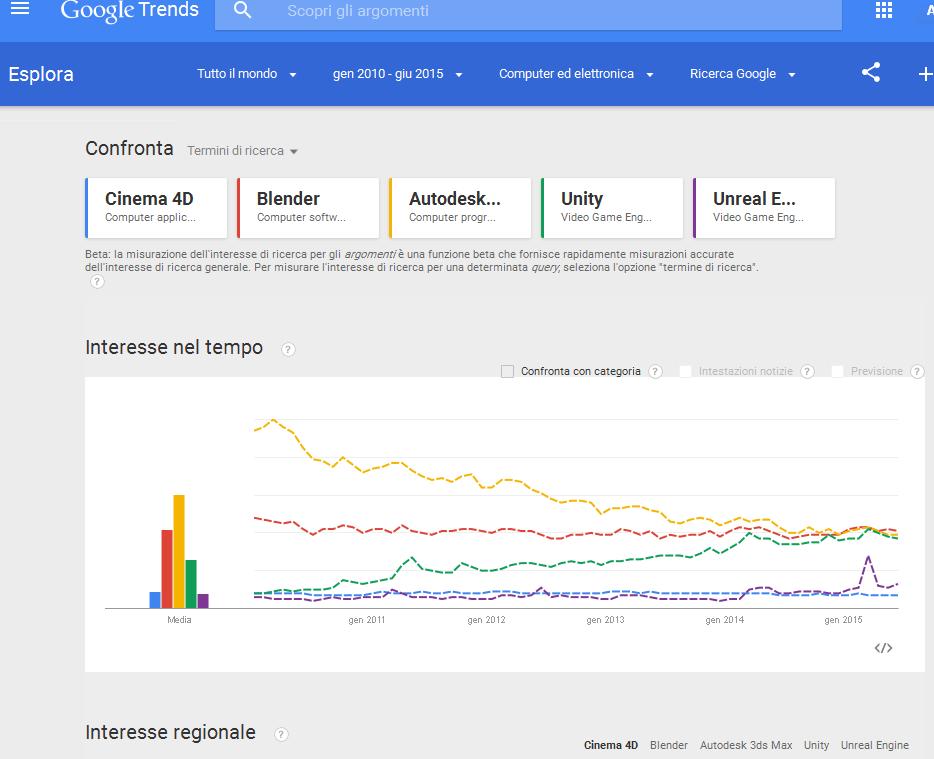Enable Confronta con categoria checkbox
This screenshot has height=759, width=934.
(x=508, y=371)
